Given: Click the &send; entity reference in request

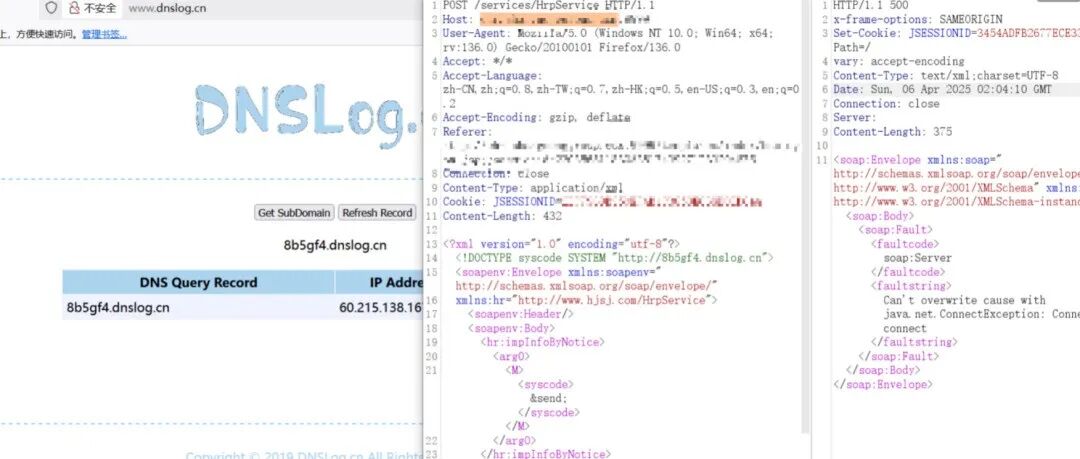Looking at the screenshot, I should click(548, 398).
